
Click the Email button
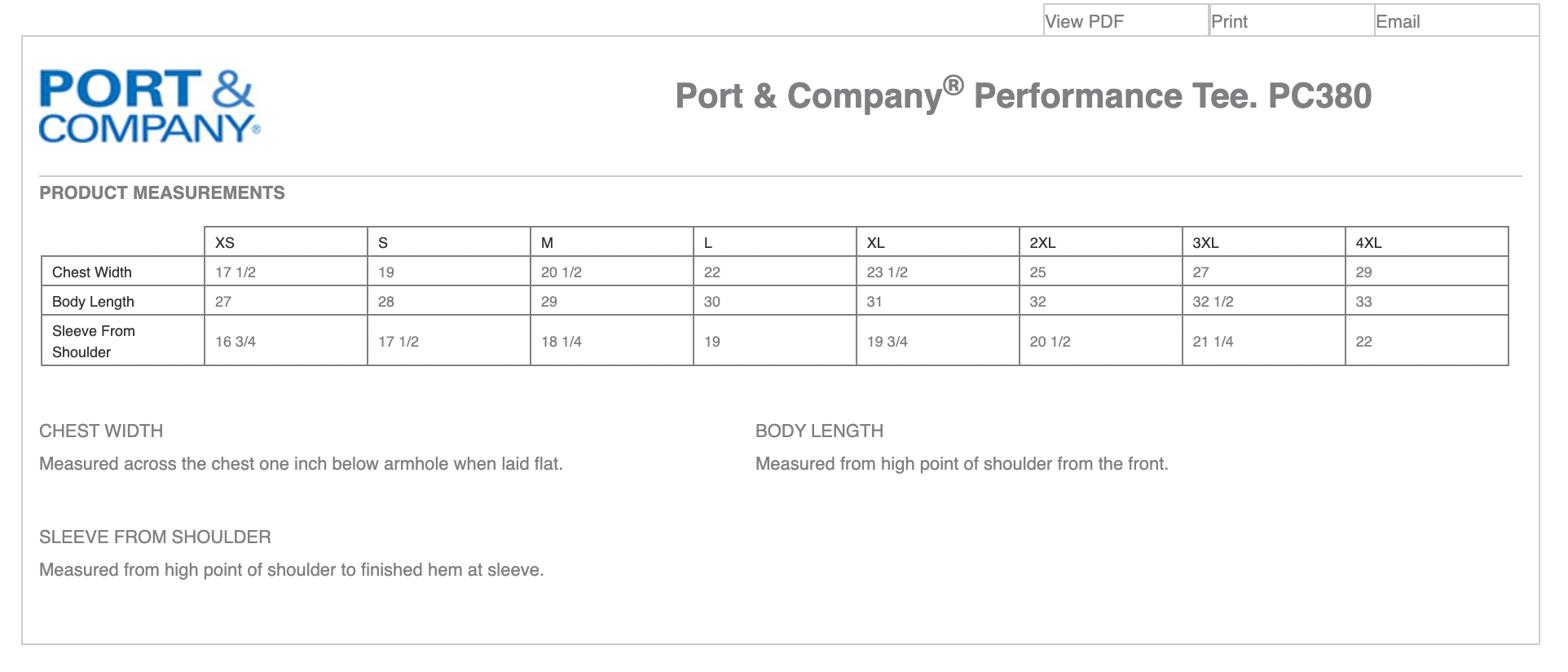point(1398,22)
